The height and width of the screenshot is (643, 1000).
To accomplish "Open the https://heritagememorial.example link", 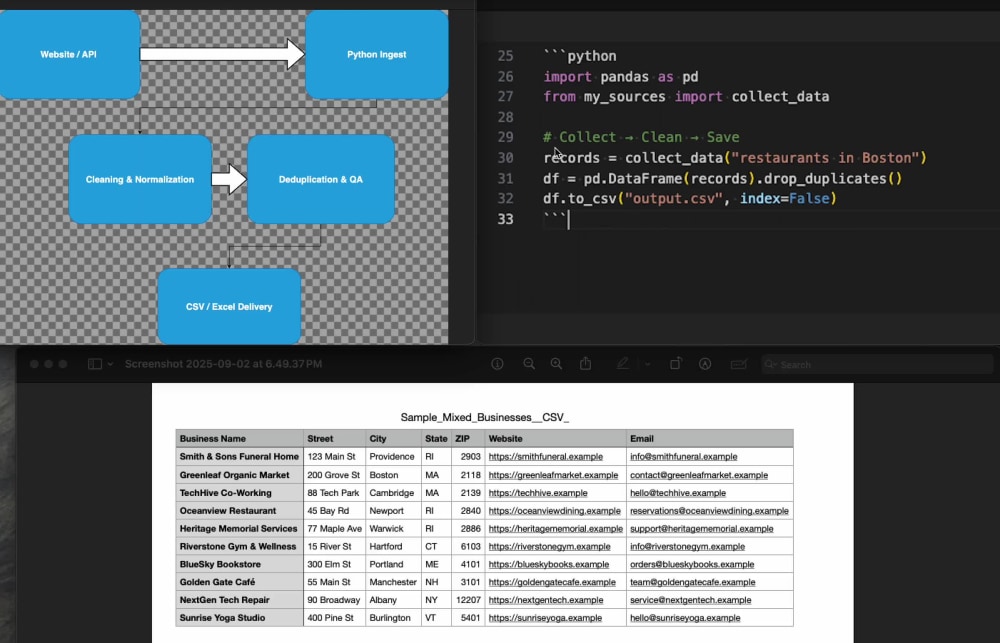I will [555, 529].
